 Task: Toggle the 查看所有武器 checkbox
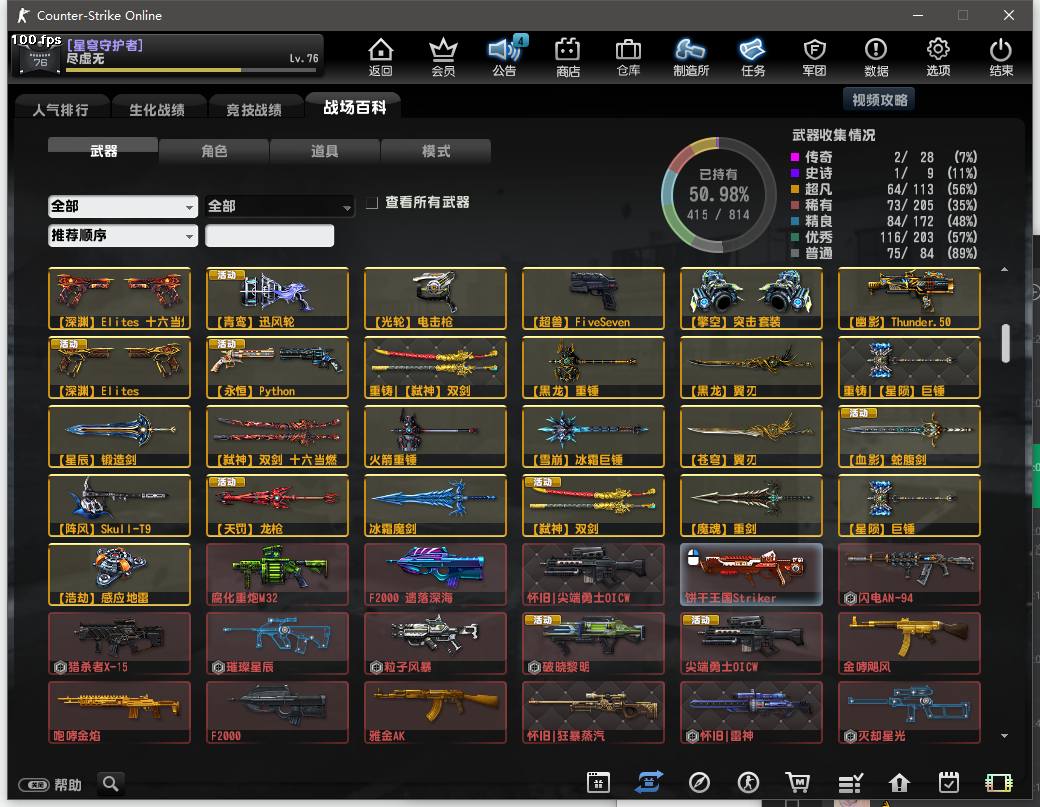(373, 202)
